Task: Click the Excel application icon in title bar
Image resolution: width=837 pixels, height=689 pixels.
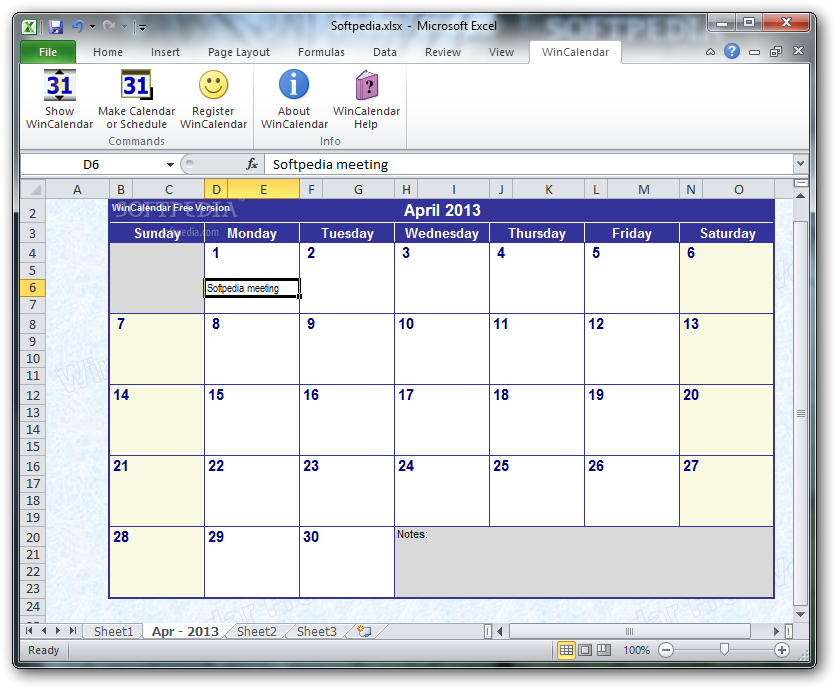Action: pyautogui.click(x=29, y=26)
